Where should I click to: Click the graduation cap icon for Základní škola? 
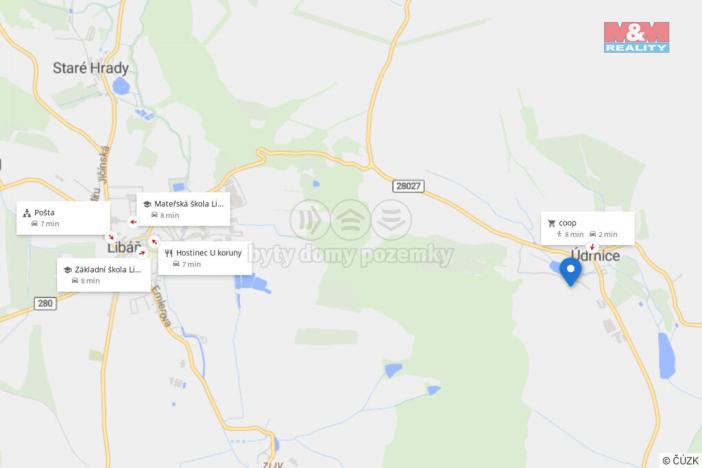click(68, 270)
